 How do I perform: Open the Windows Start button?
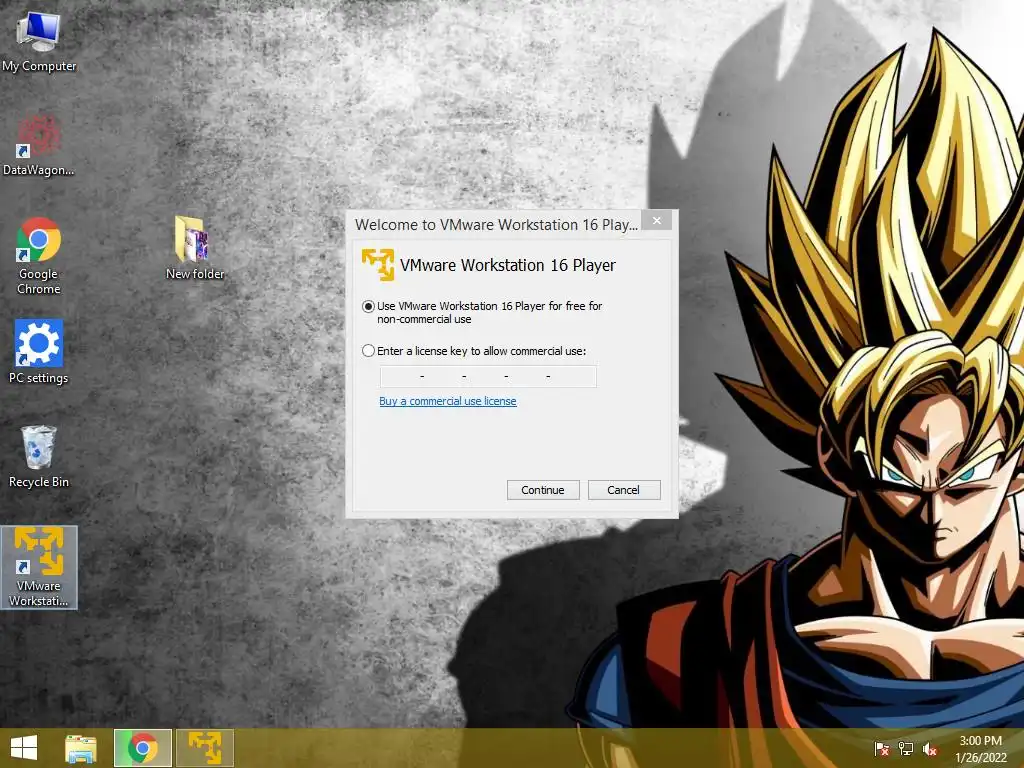click(24, 748)
